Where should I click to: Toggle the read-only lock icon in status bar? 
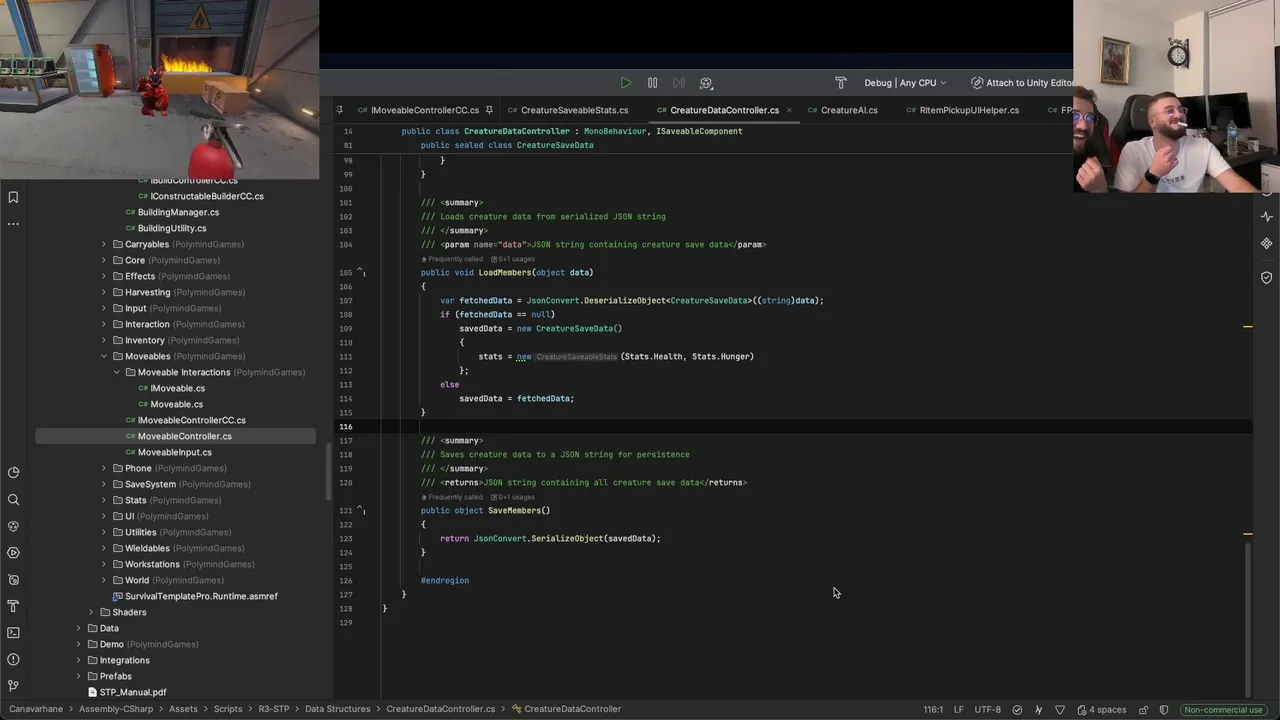(x=1144, y=710)
